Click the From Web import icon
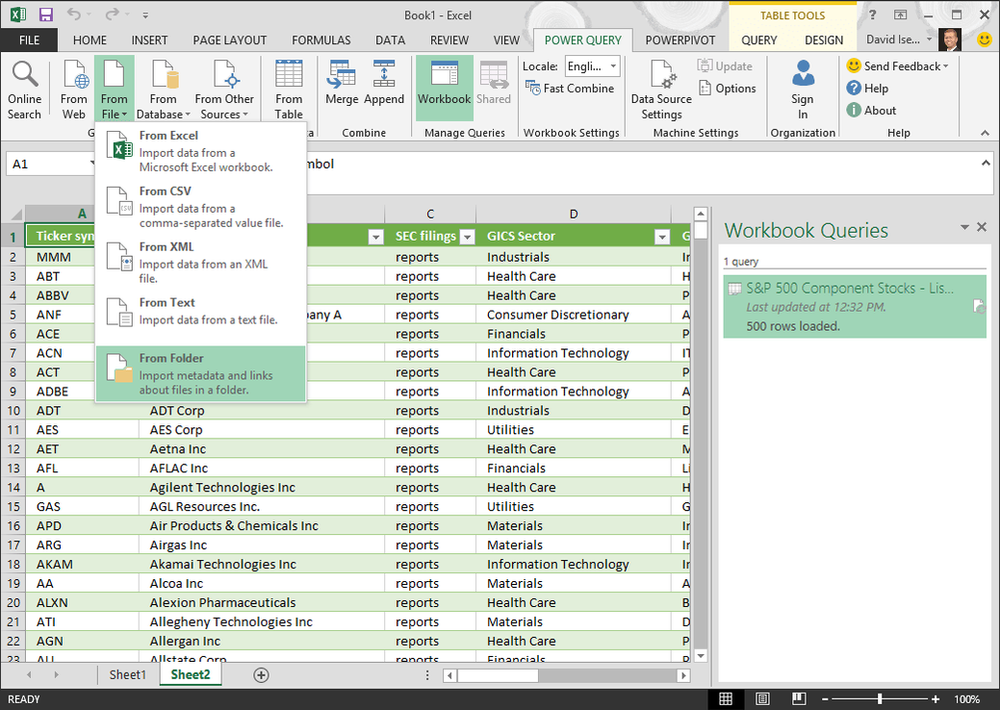Viewport: 1000px width, 710px height. coord(73,87)
